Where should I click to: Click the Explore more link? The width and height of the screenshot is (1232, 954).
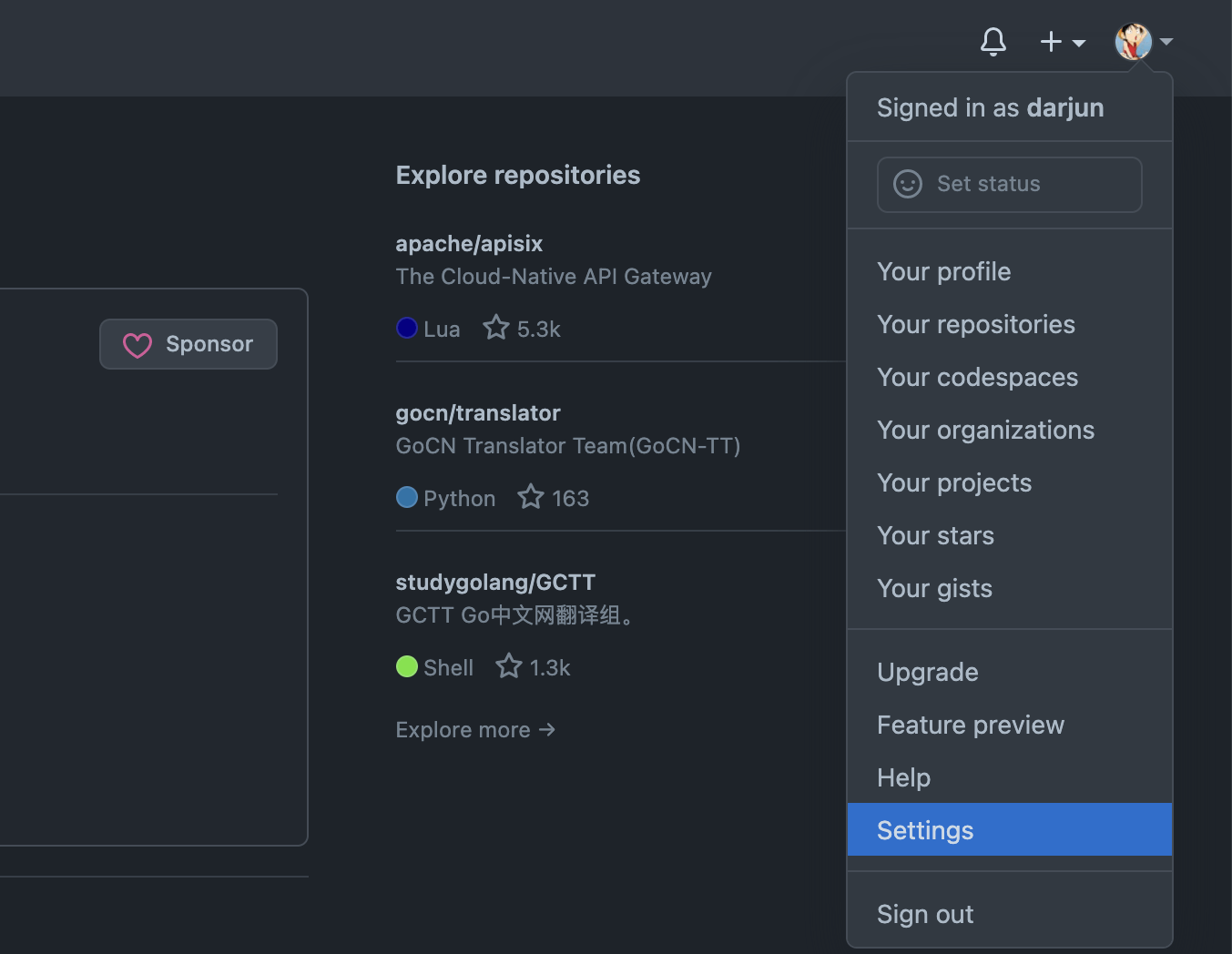(x=475, y=730)
